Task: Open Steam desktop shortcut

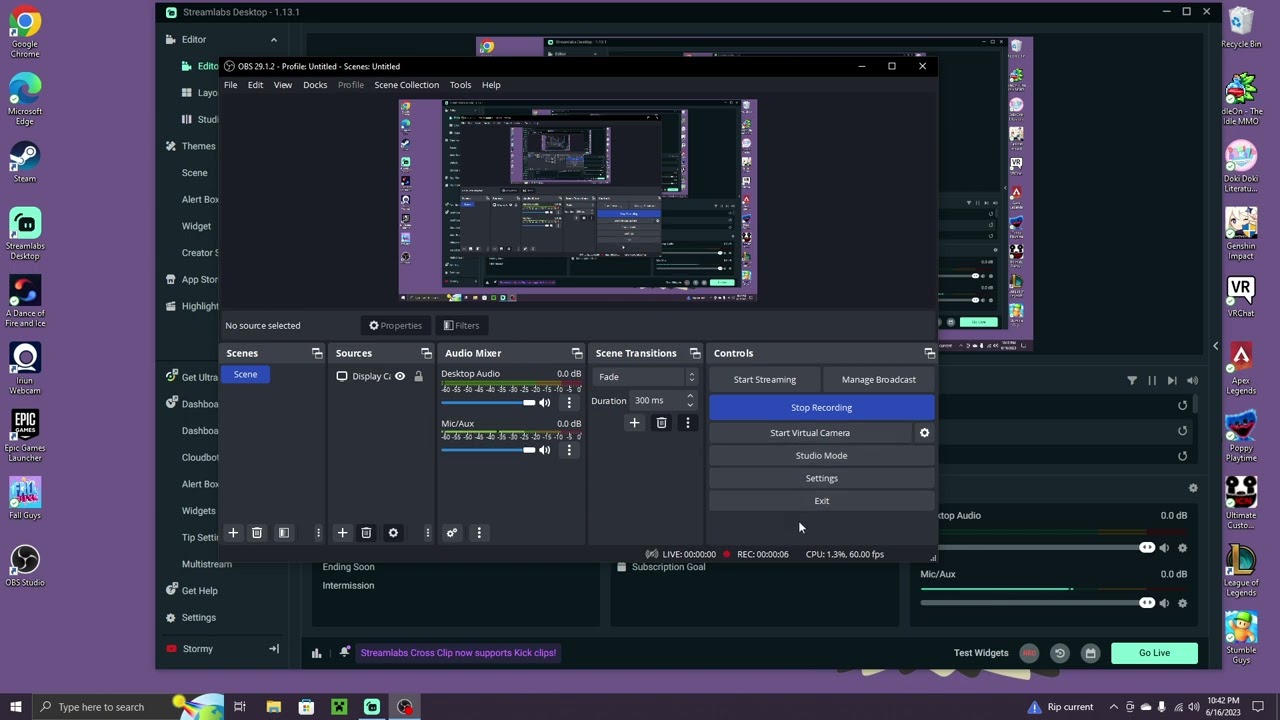Action: (x=25, y=162)
